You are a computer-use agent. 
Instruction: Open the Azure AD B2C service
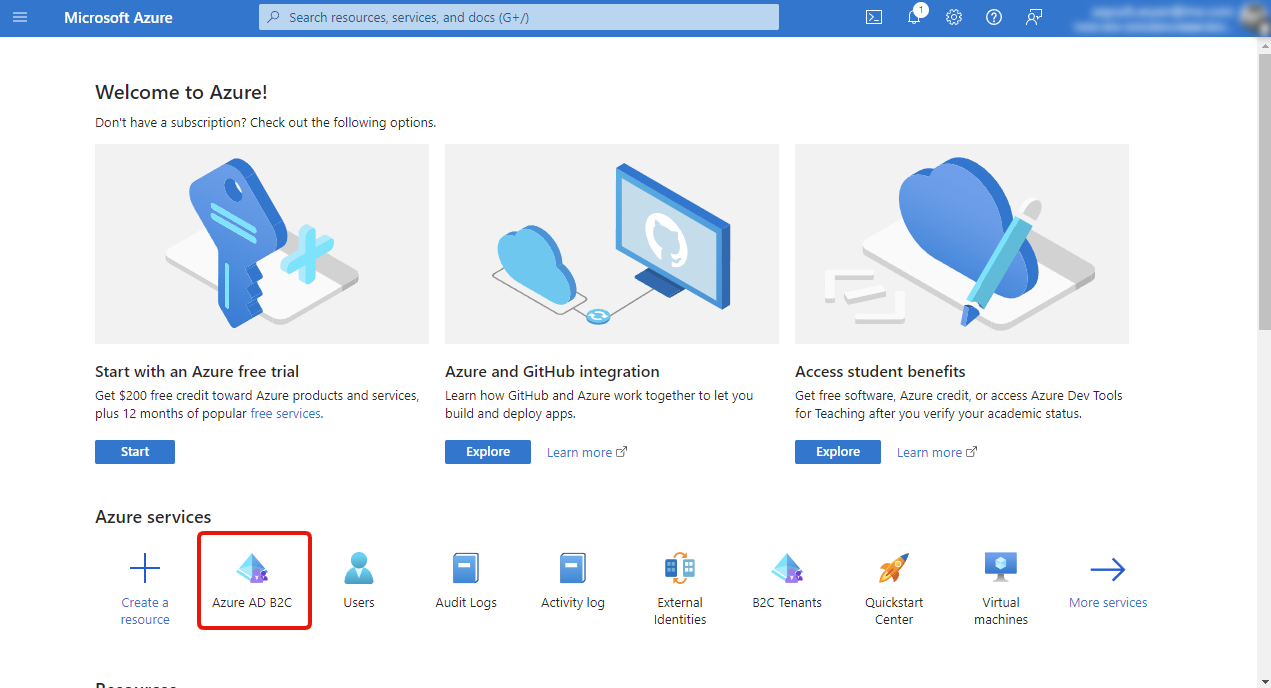pos(254,580)
